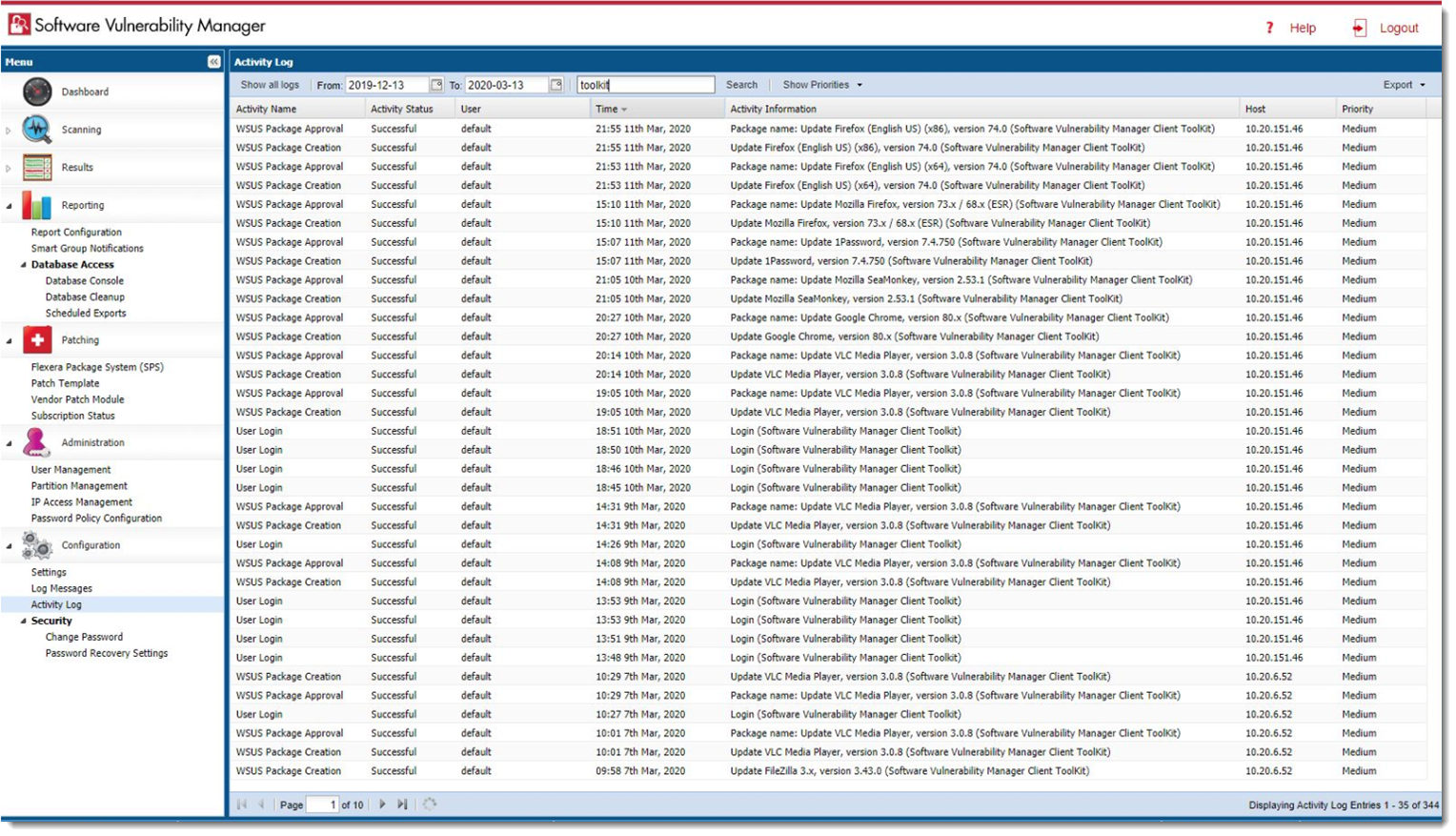Screen dimensions: 1456x836
Task: Click the Scanning pulse icon
Action: click(x=37, y=130)
